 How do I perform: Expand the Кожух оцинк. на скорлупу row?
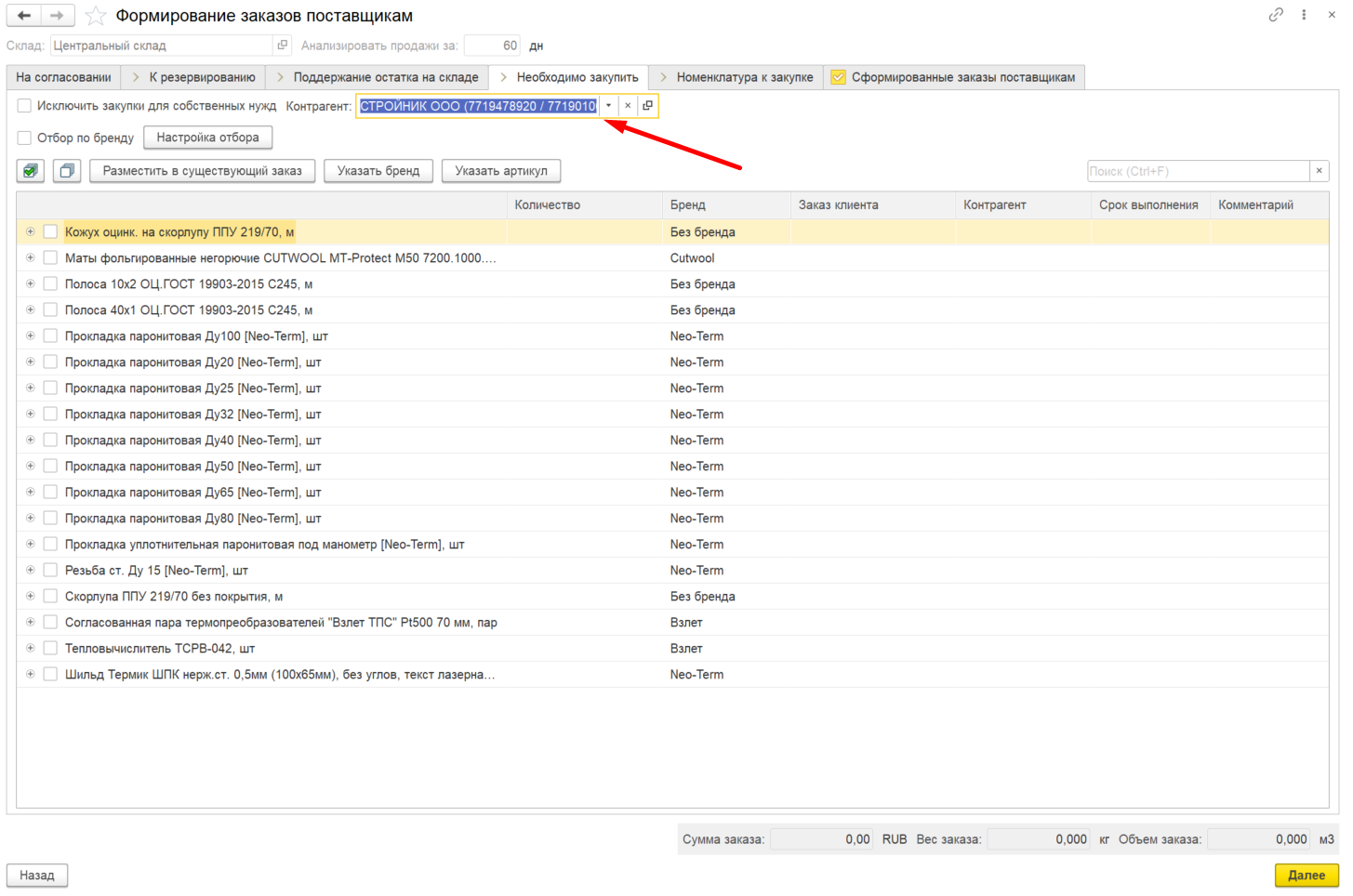click(31, 231)
